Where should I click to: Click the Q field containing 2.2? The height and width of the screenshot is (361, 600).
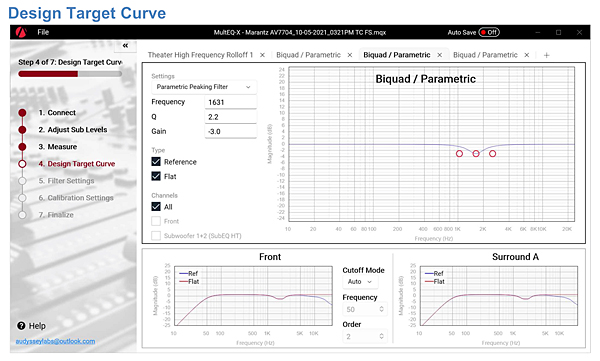point(231,117)
